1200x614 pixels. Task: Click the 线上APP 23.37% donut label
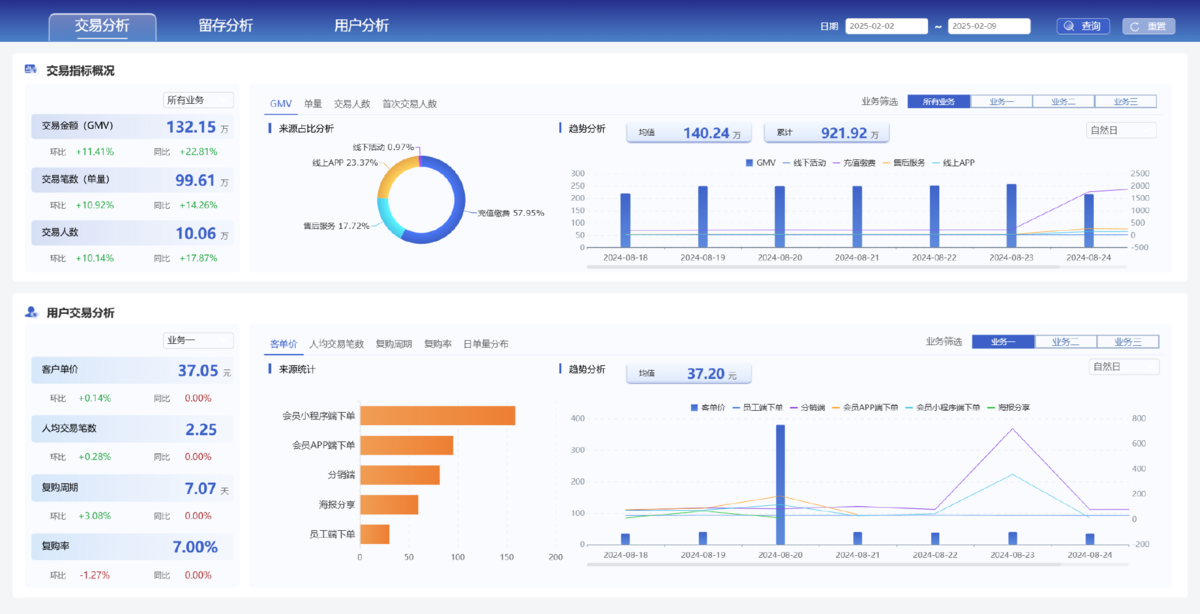(x=345, y=162)
